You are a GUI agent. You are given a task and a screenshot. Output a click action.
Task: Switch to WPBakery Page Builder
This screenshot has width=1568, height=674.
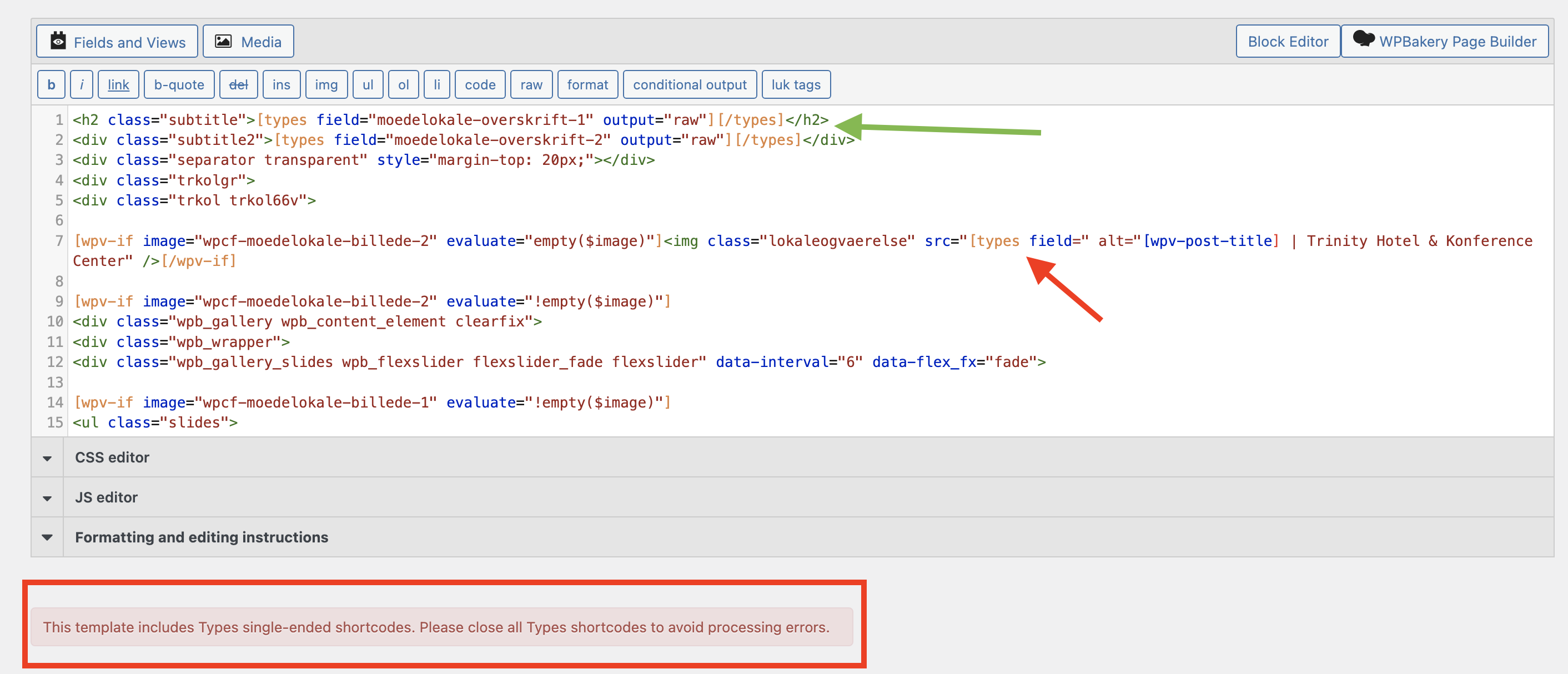click(x=1444, y=42)
